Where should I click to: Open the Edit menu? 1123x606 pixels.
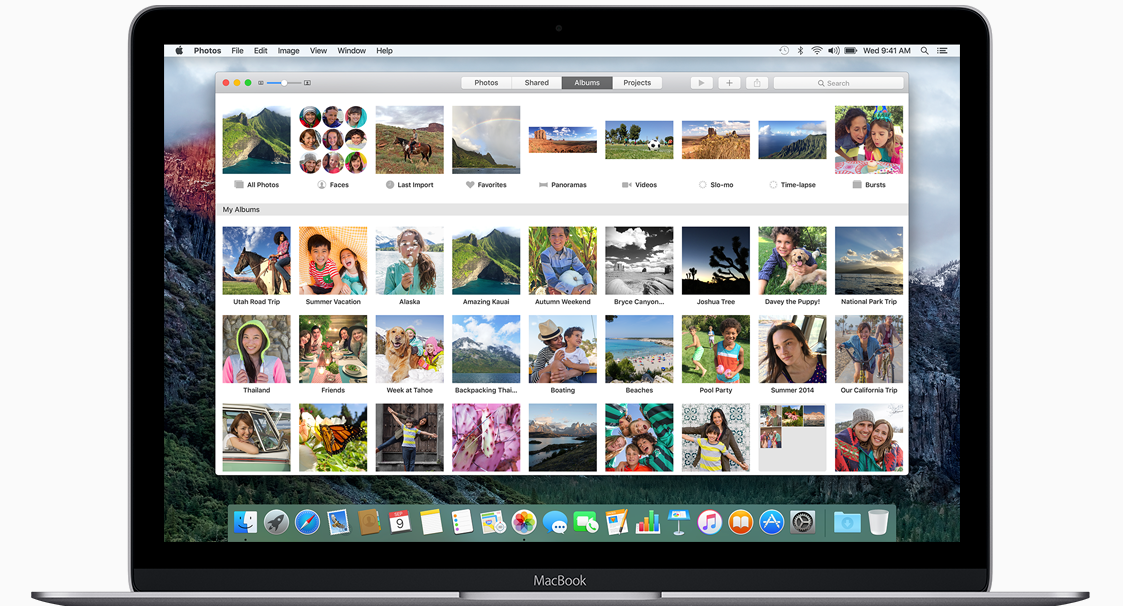click(x=261, y=51)
